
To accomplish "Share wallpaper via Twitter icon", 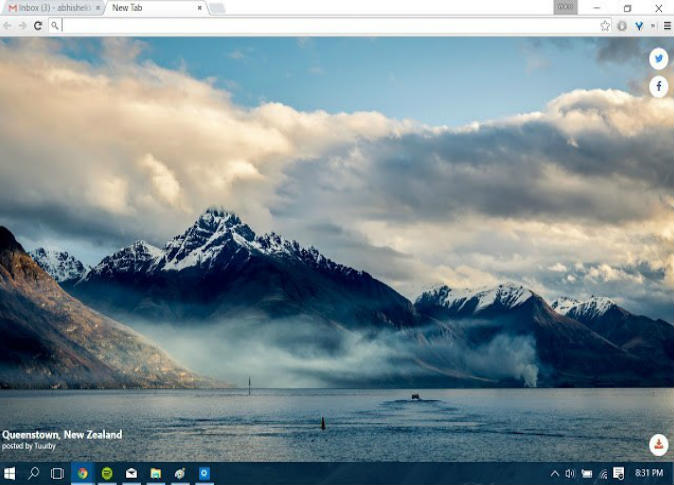I will [658, 59].
